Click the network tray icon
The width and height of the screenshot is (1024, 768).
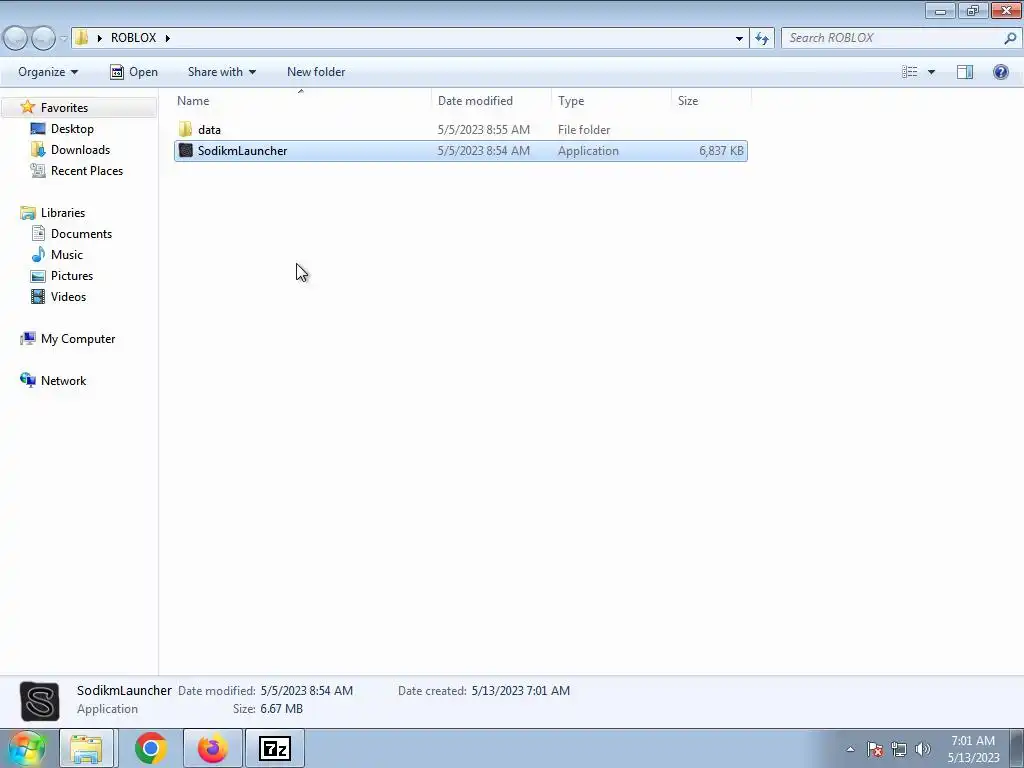coord(899,749)
